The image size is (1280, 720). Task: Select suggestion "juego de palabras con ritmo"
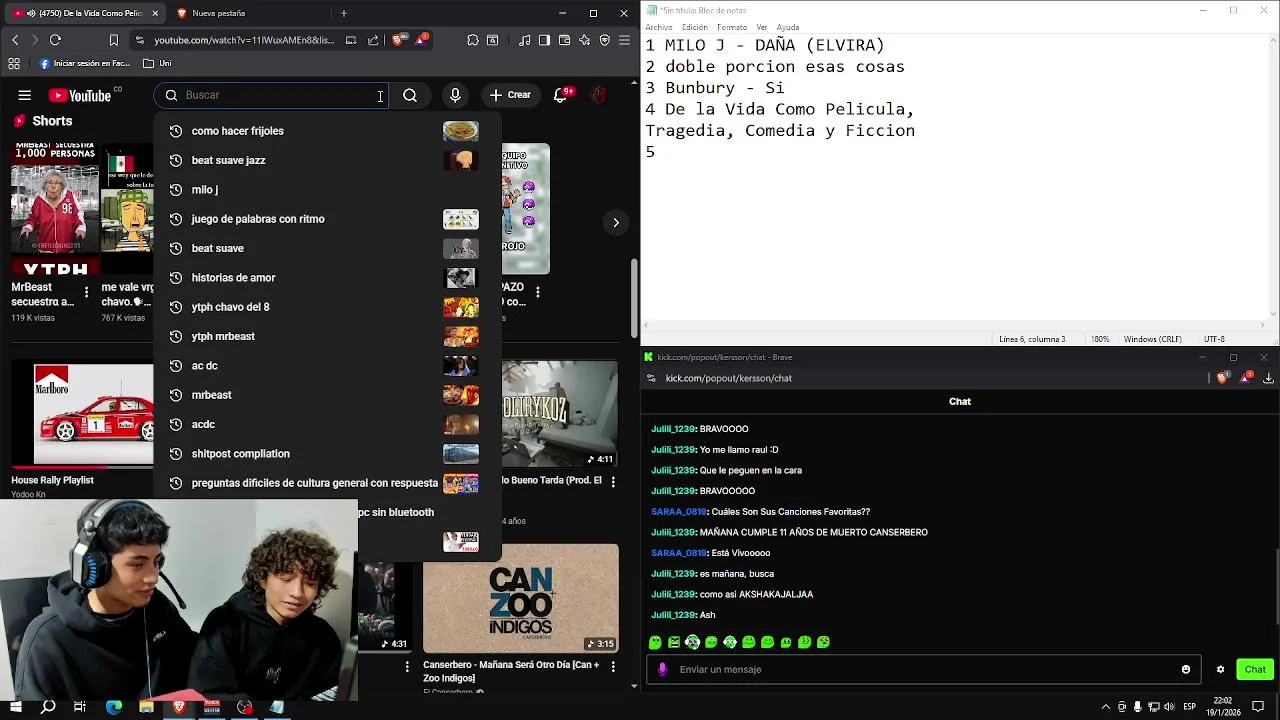click(327, 219)
